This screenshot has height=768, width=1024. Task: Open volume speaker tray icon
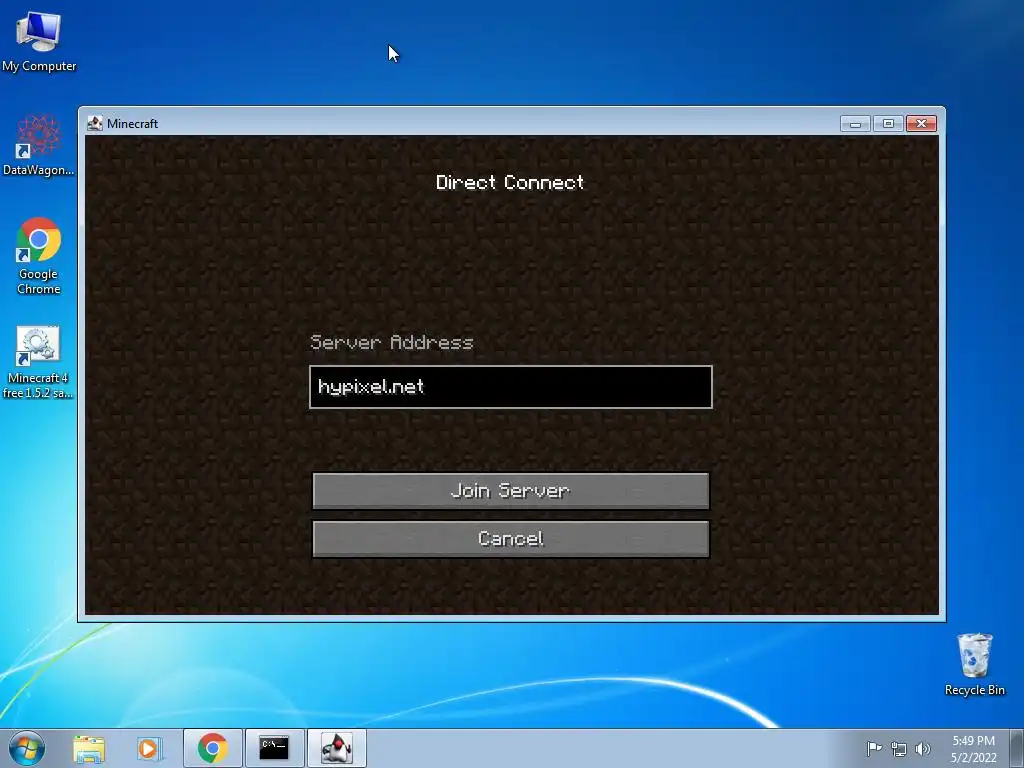point(923,749)
